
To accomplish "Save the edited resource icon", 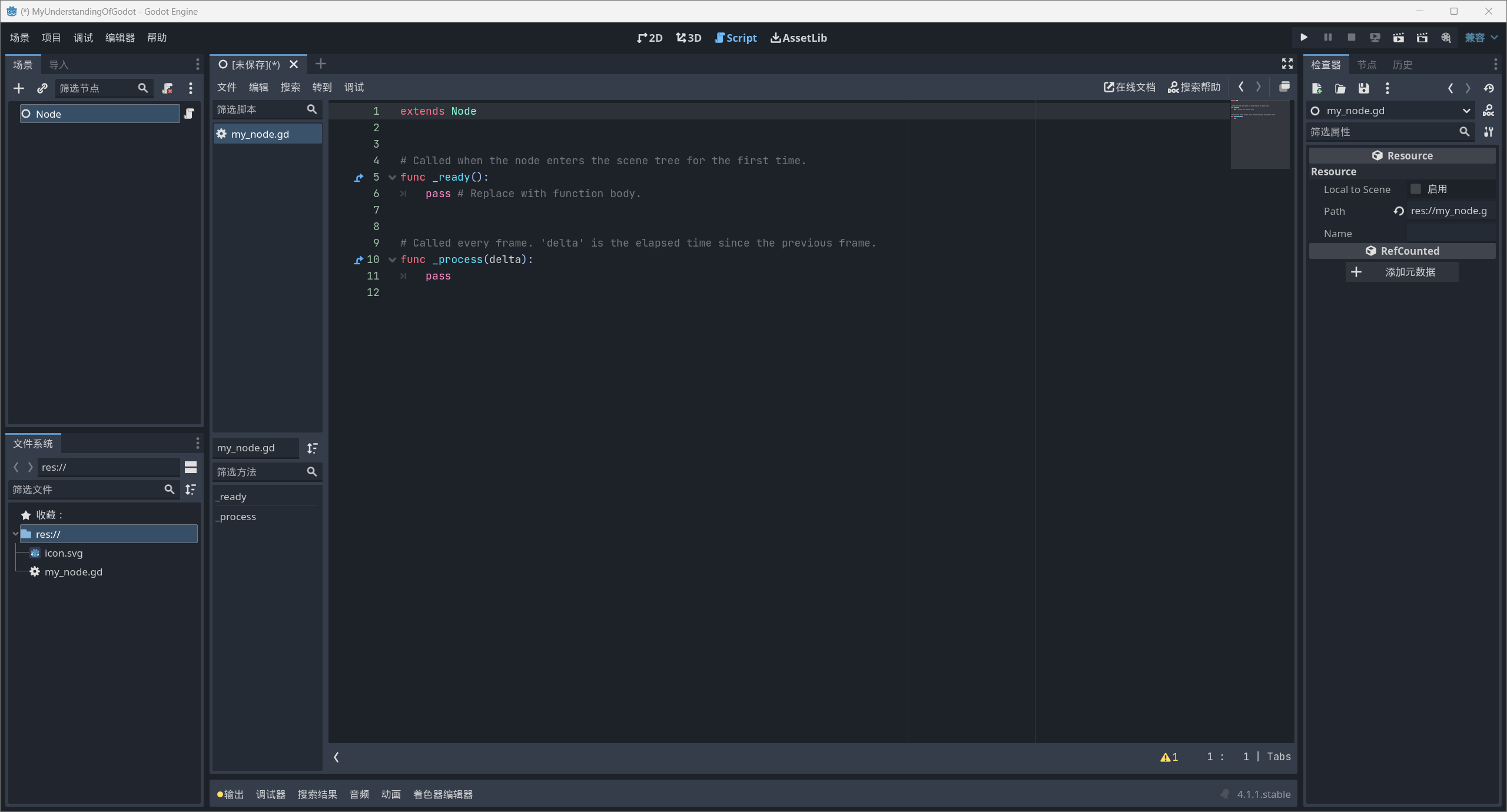I will 1364,88.
